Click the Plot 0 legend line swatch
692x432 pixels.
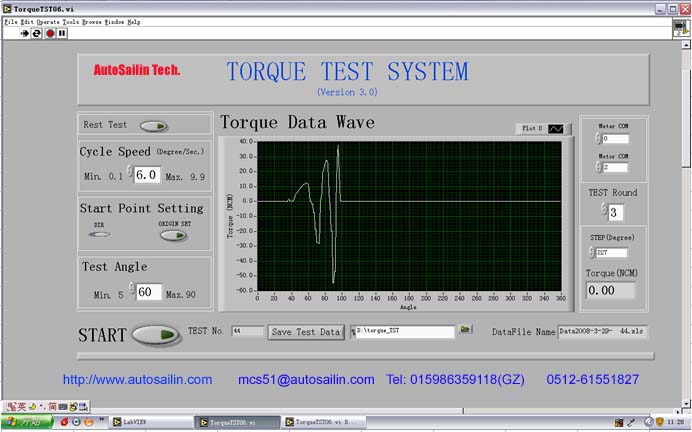point(556,128)
